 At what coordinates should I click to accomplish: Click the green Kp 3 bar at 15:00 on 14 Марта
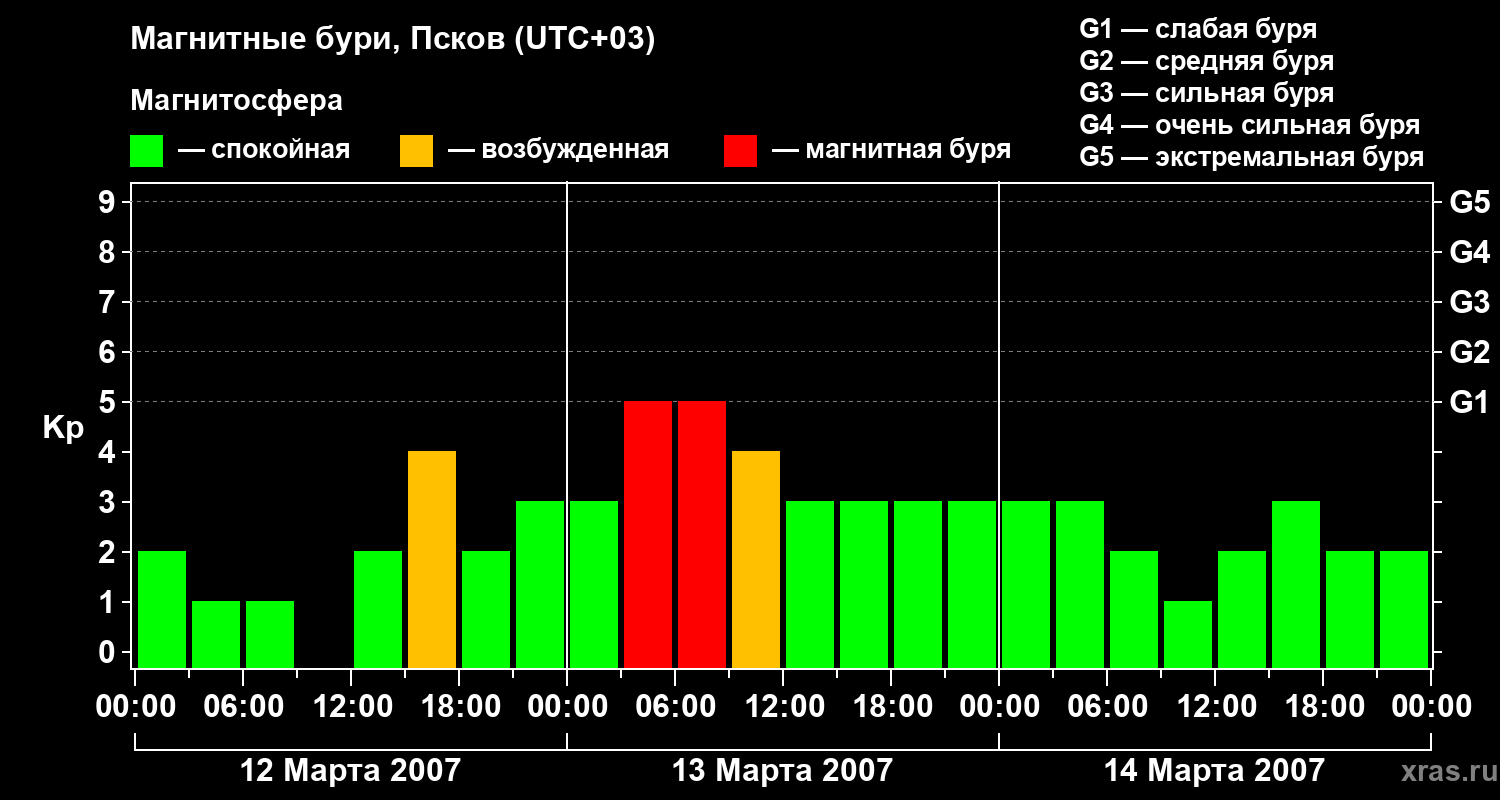(x=1296, y=584)
